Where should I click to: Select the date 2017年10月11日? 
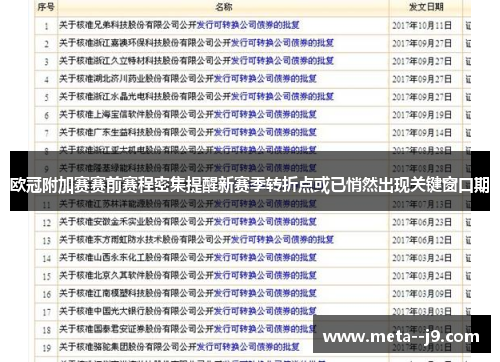[x=422, y=26]
